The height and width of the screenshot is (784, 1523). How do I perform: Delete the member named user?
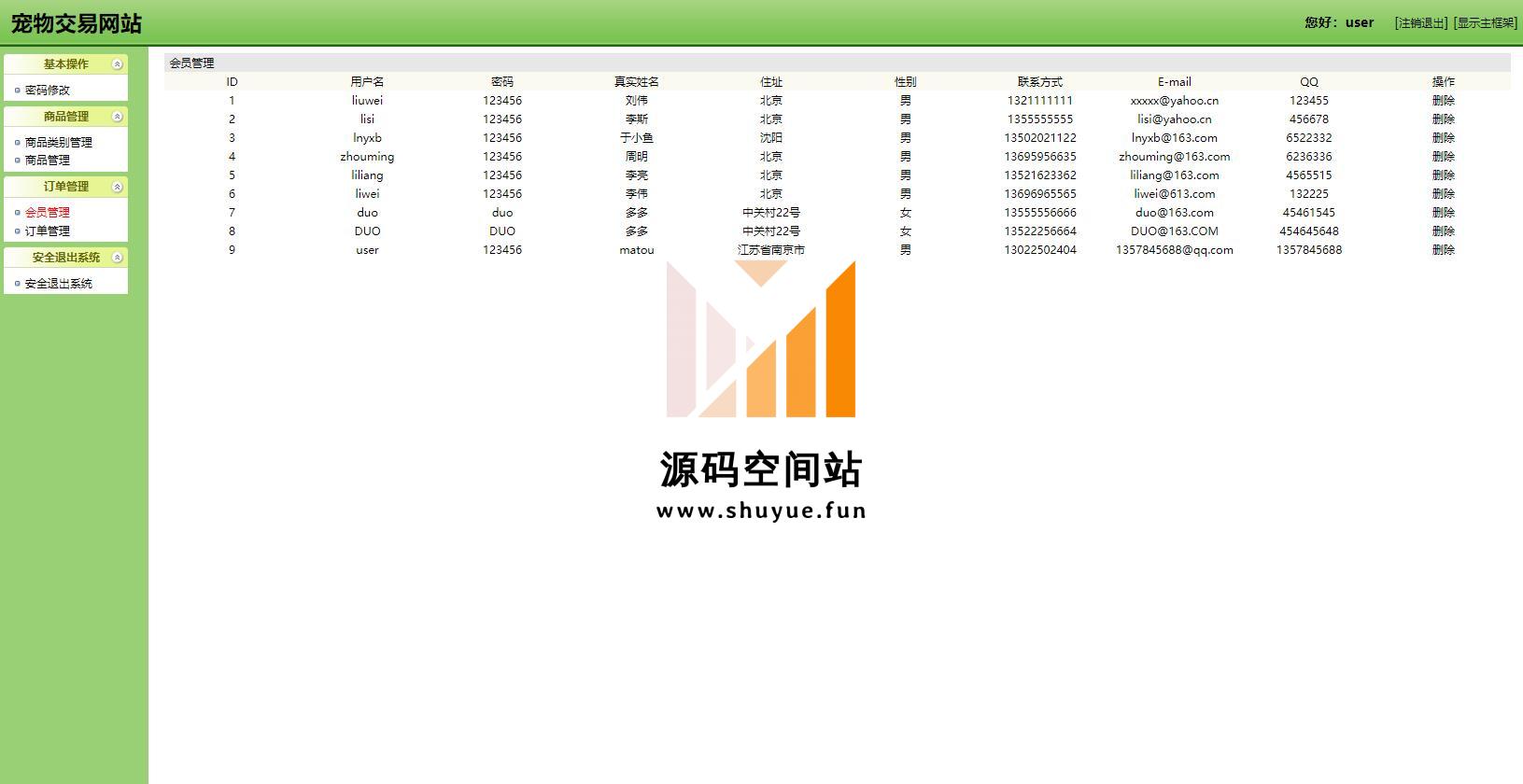[x=1444, y=250]
